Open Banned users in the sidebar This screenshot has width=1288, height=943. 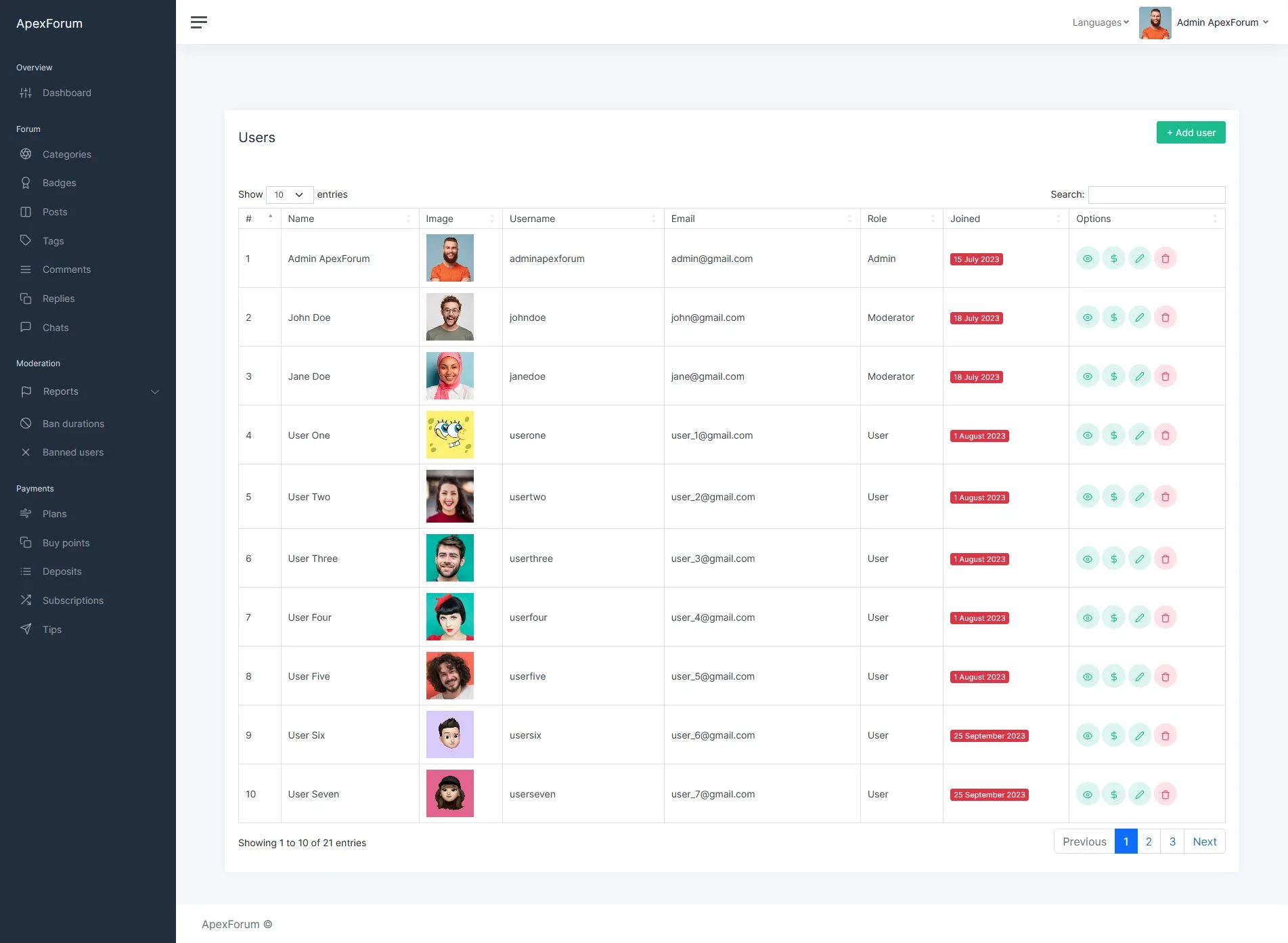73,452
